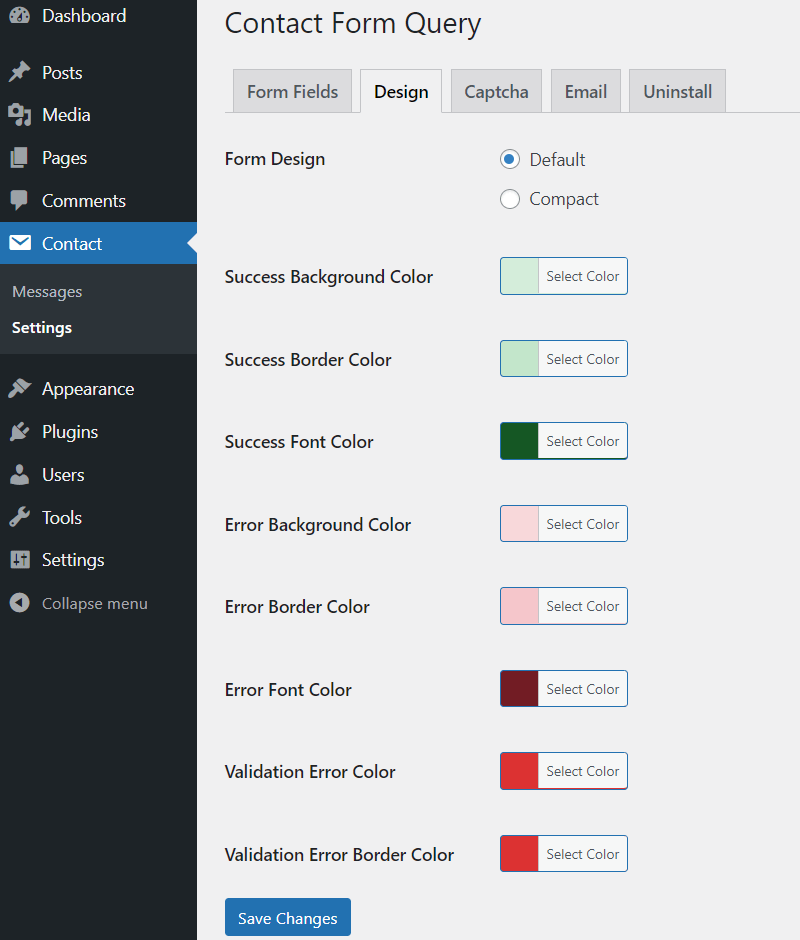Click the Compact radio label text
800x940 pixels.
pos(564,199)
